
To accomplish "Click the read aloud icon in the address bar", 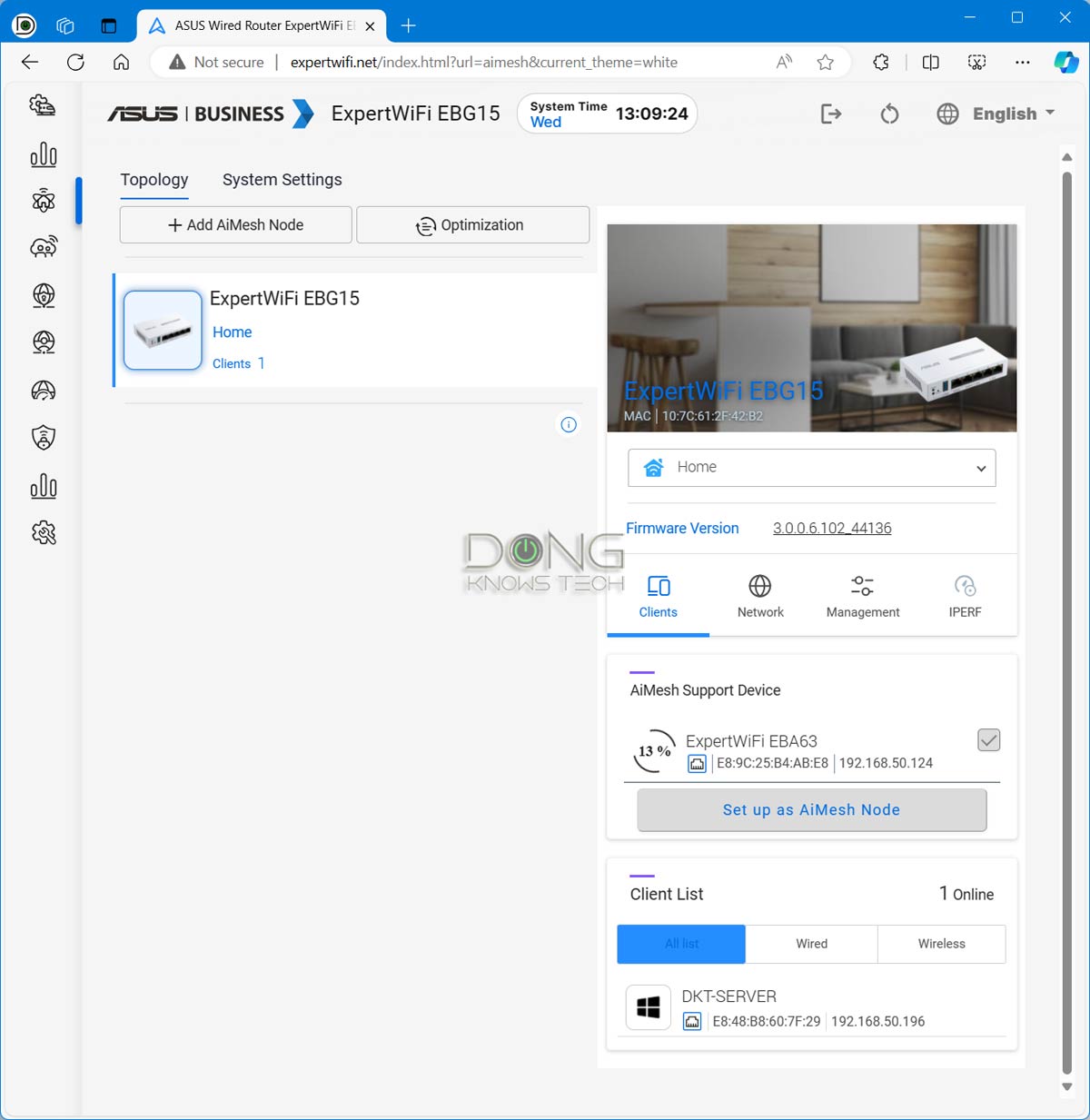I will (x=784, y=62).
